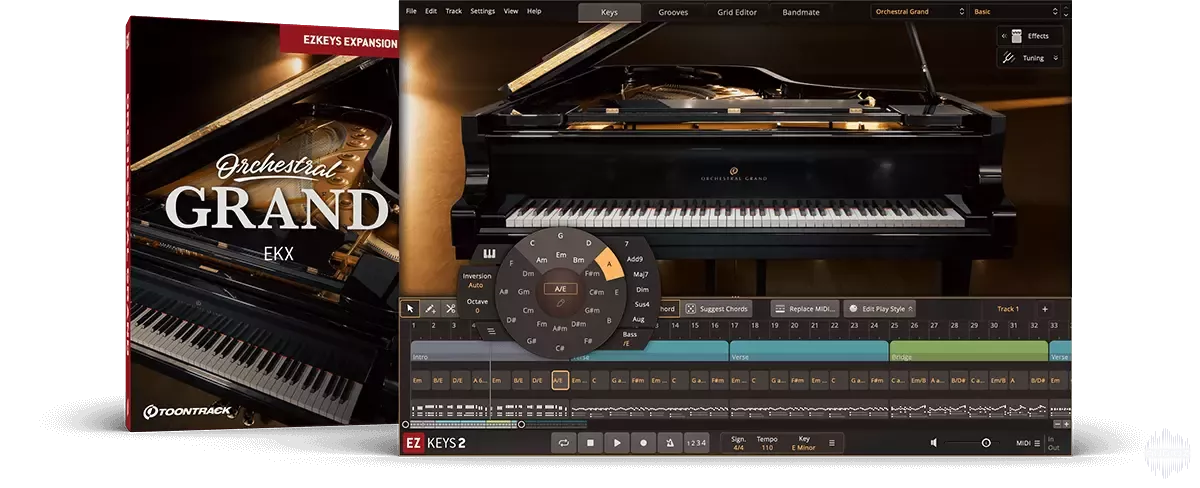The height and width of the screenshot is (488, 1200).
Task: Click the Em chord on wheel
Action: [x=561, y=255]
